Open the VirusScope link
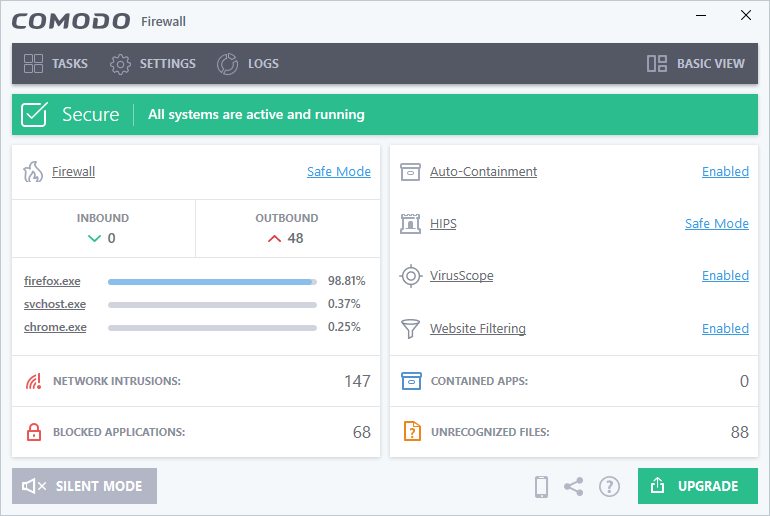This screenshot has height=516, width=770. [462, 276]
